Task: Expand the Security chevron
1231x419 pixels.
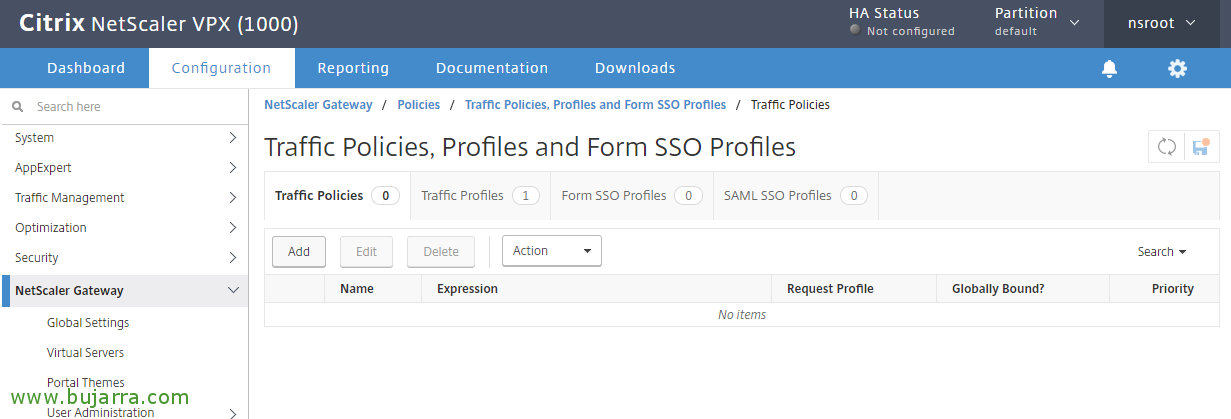Action: point(233,258)
